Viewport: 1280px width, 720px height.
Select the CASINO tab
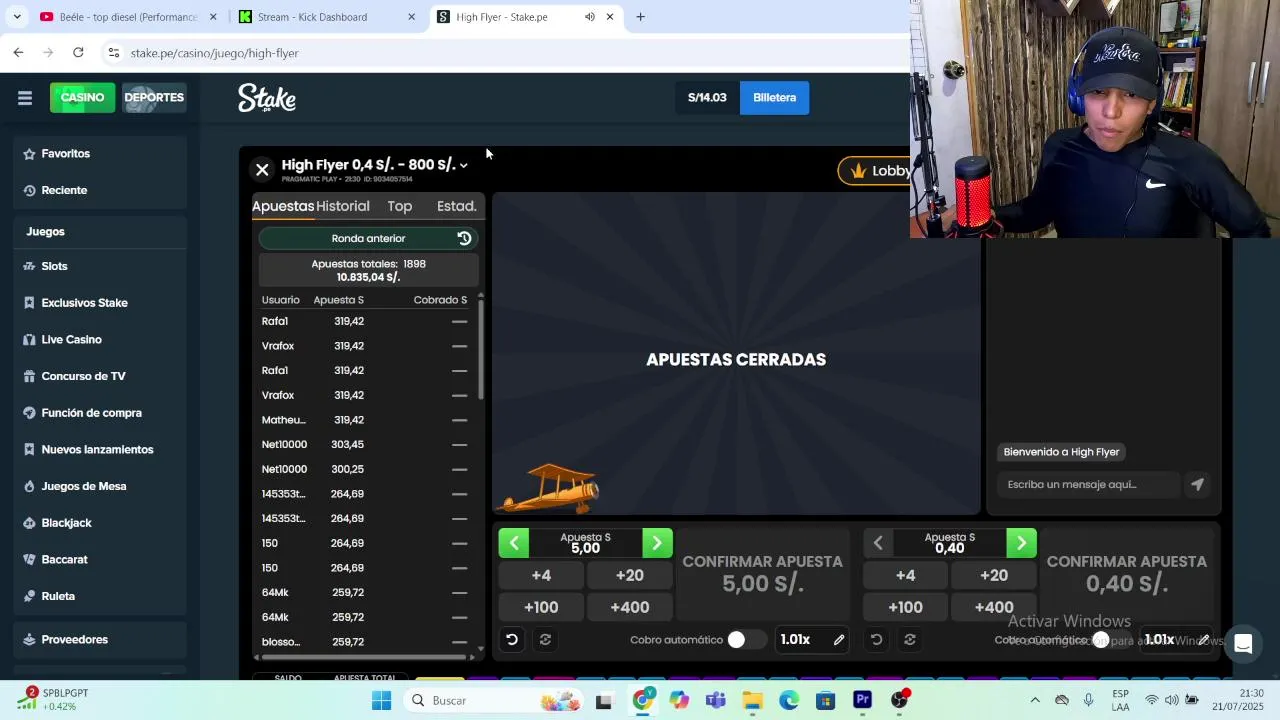(82, 97)
